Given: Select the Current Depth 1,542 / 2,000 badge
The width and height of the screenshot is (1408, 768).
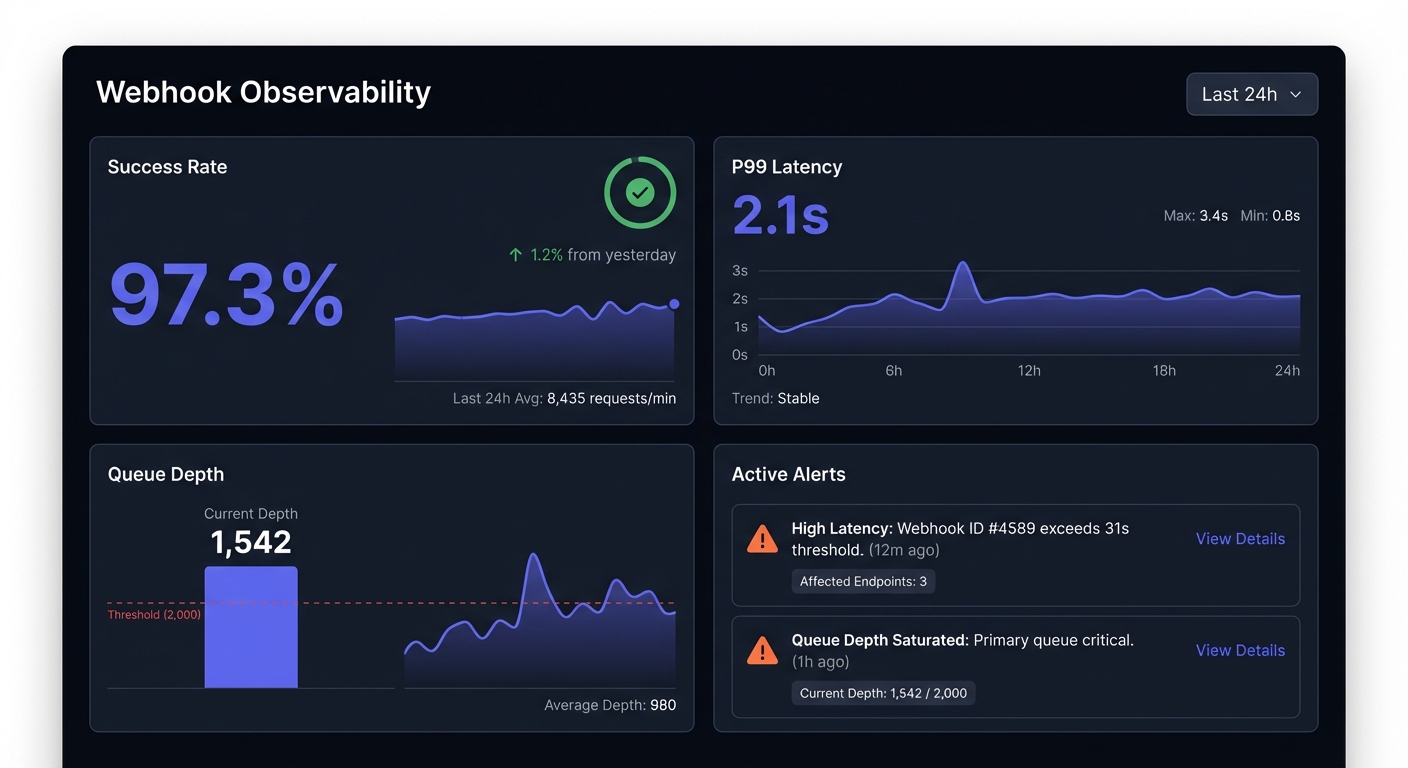Looking at the screenshot, I should 883,693.
